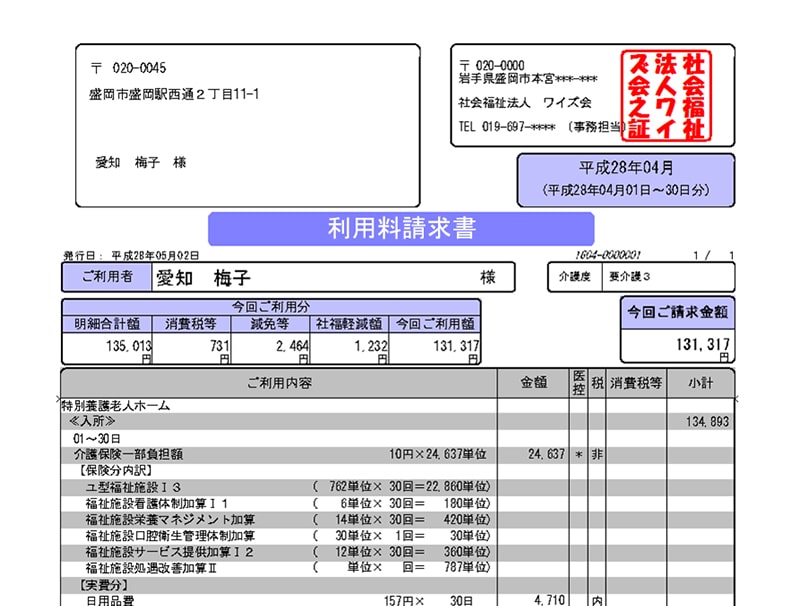Click the ≪入所≫ row label
The image size is (800, 606).
tap(92, 422)
